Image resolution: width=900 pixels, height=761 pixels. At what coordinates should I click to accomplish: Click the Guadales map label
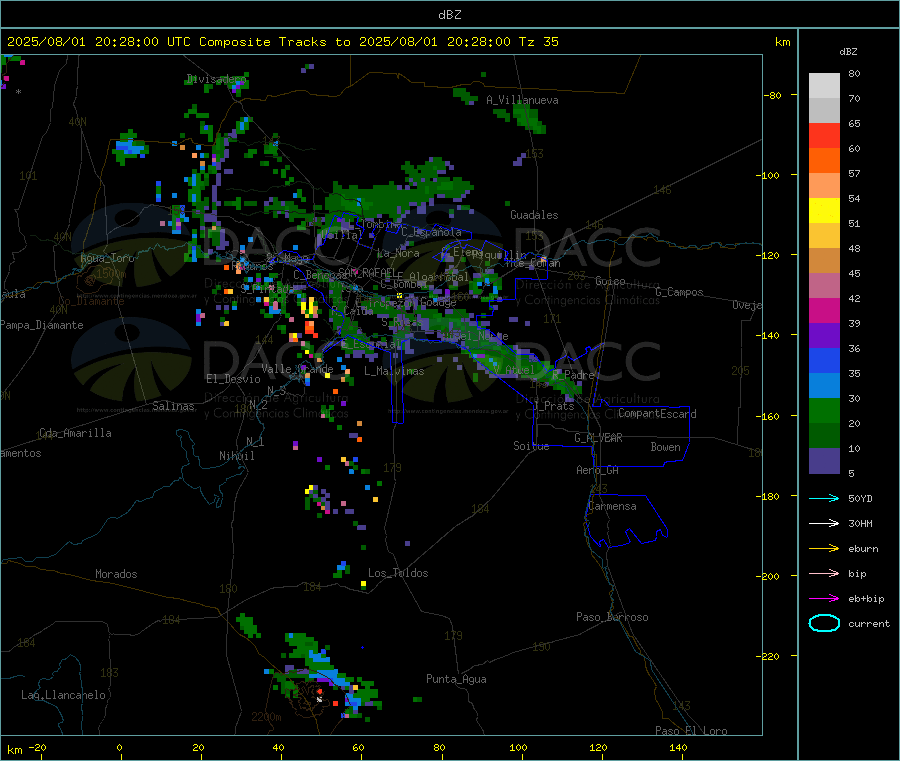(534, 215)
